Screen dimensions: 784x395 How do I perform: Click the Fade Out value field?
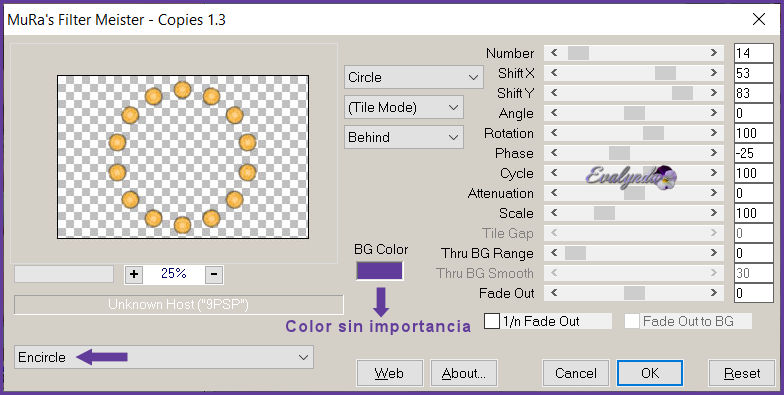pyautogui.click(x=754, y=293)
